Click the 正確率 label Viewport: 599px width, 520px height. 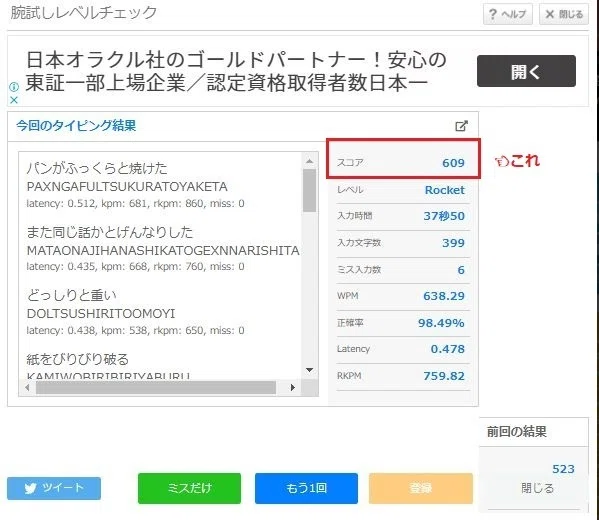tap(350, 323)
